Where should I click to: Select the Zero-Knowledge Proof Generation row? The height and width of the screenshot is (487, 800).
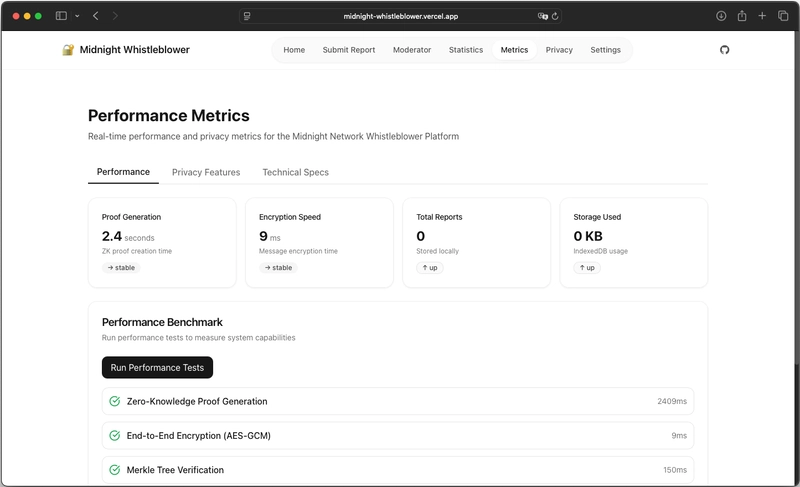coord(398,401)
